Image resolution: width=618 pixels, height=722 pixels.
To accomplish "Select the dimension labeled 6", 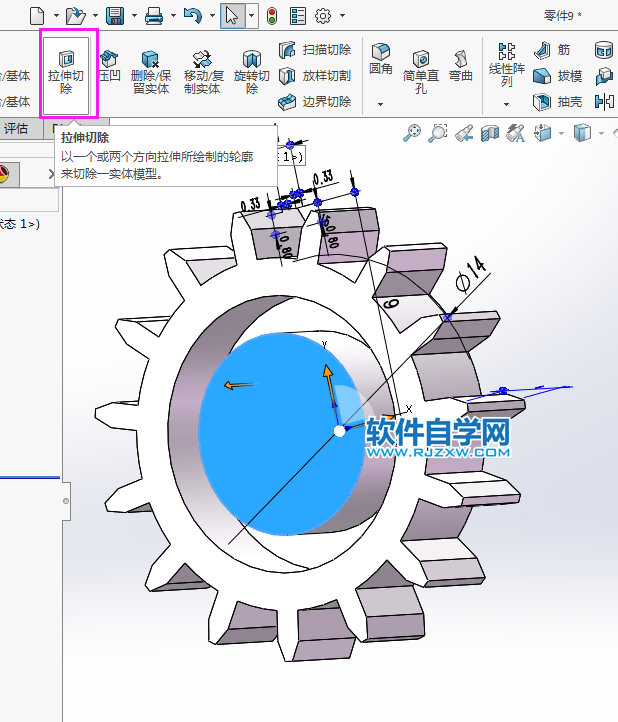I will point(391,303).
